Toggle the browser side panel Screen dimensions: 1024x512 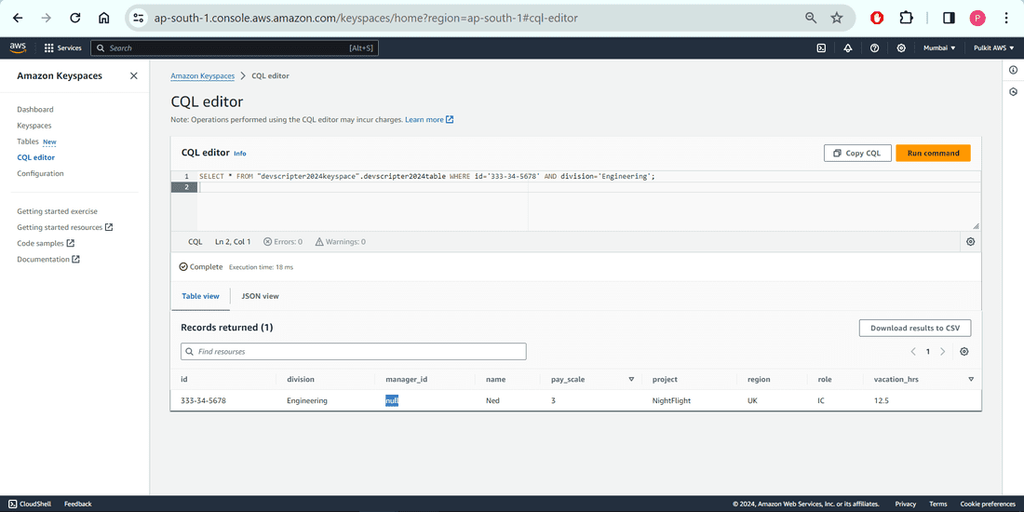point(949,18)
